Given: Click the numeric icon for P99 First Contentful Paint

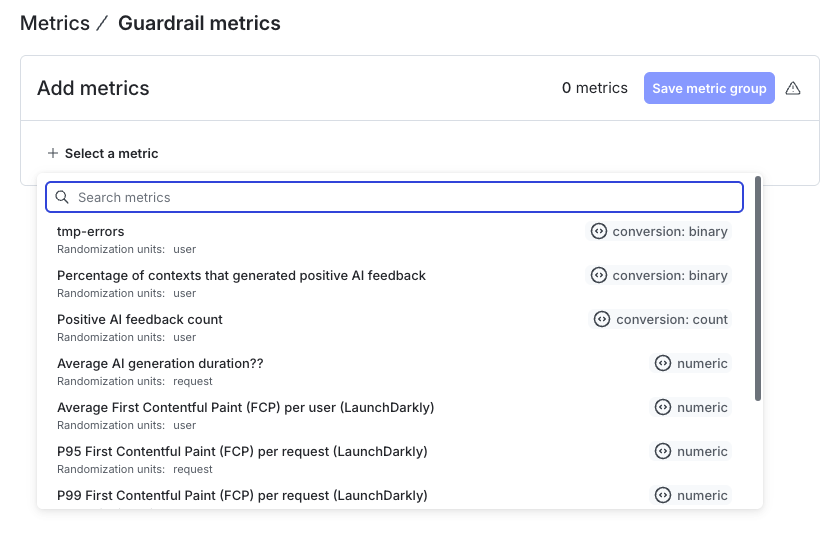Looking at the screenshot, I should pyautogui.click(x=662, y=495).
